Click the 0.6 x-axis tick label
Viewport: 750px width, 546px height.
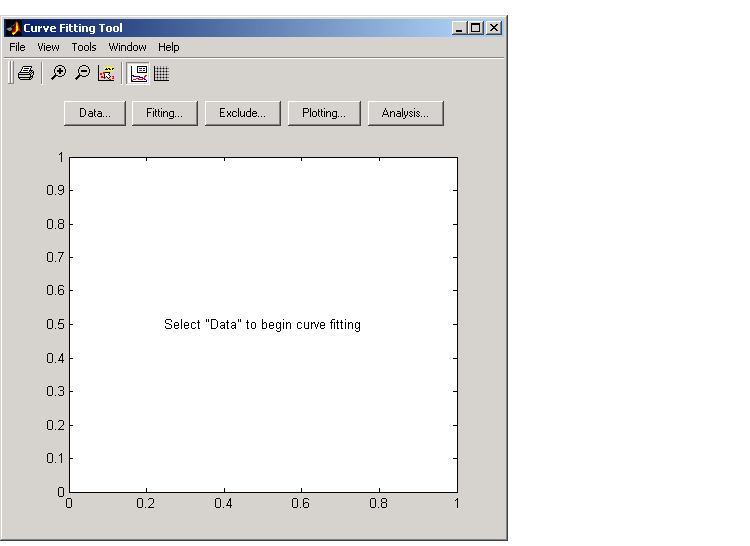(x=300, y=503)
